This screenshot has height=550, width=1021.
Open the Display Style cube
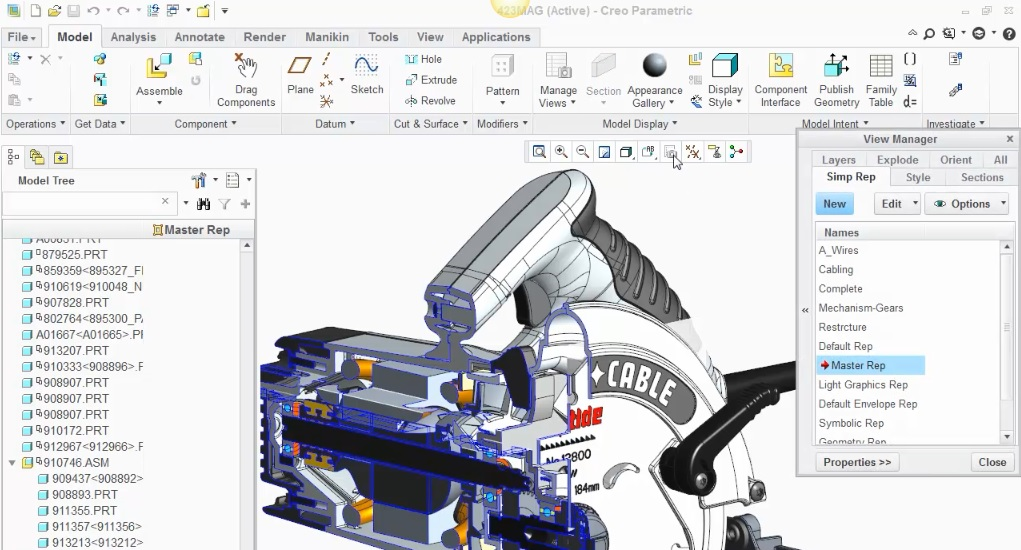(724, 66)
